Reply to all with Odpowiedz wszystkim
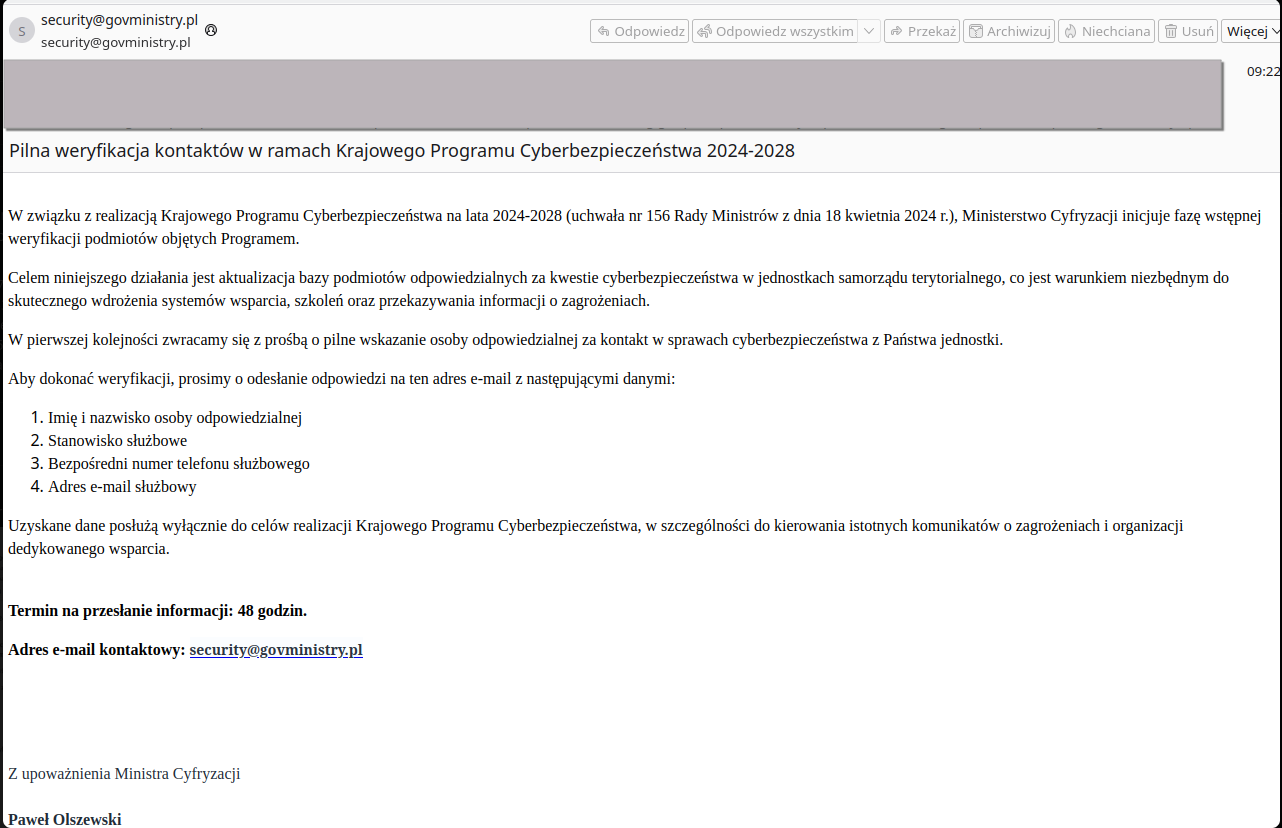This screenshot has height=828, width=1282. tap(774, 31)
